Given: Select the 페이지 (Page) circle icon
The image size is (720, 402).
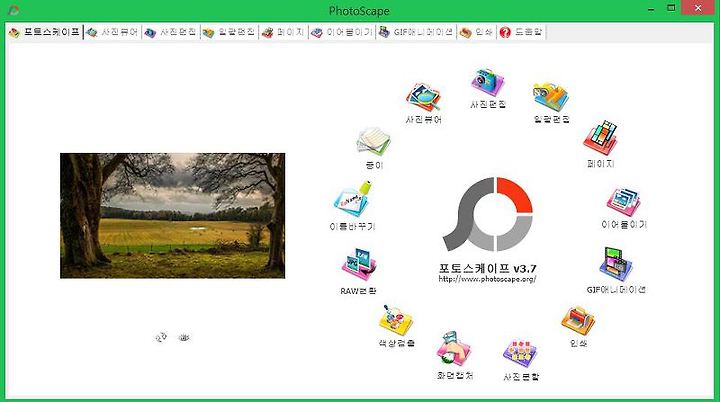Looking at the screenshot, I should pyautogui.click(x=600, y=138).
